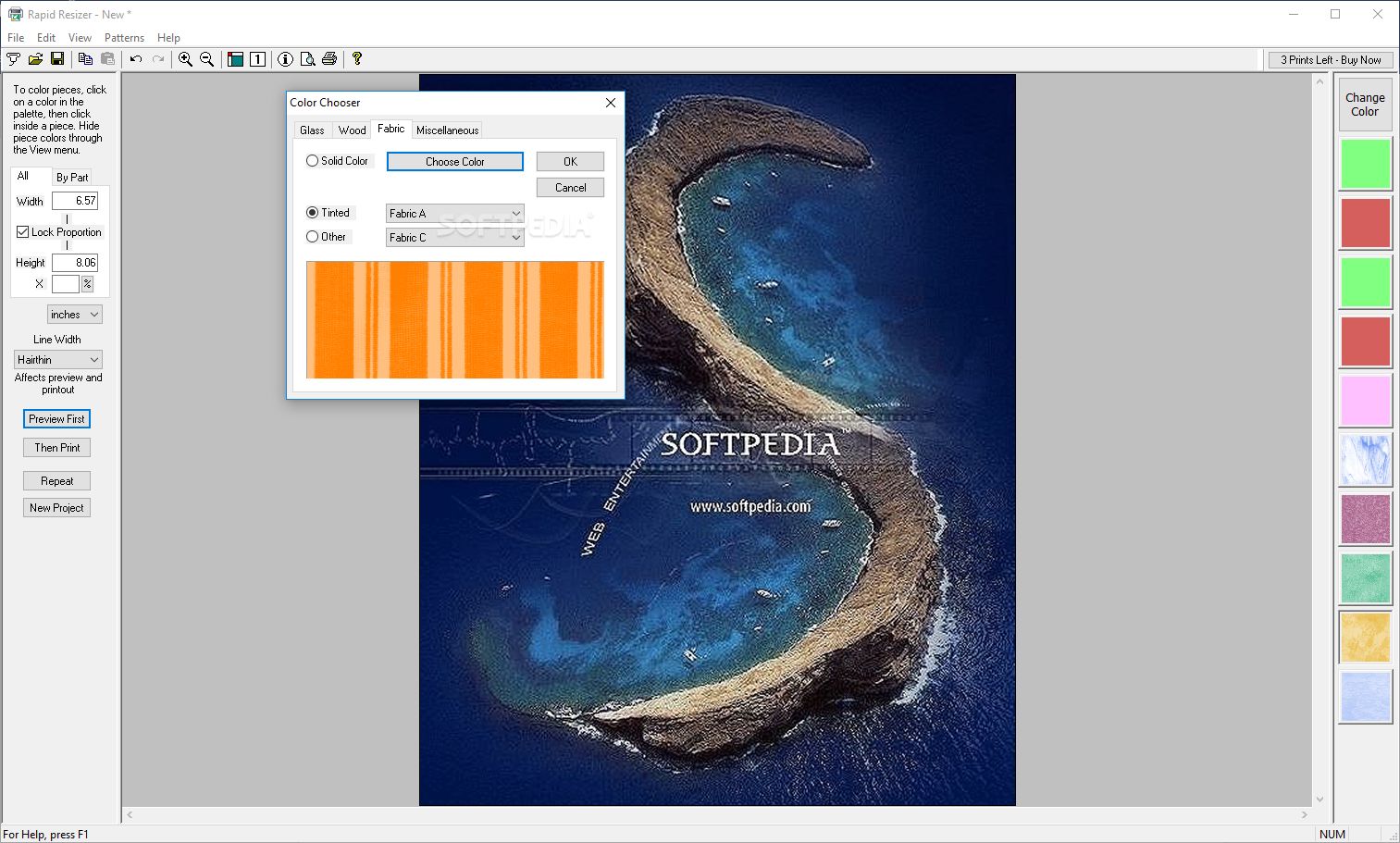Open the Hairthin line width dropdown
This screenshot has height=843, width=1400.
point(57,360)
